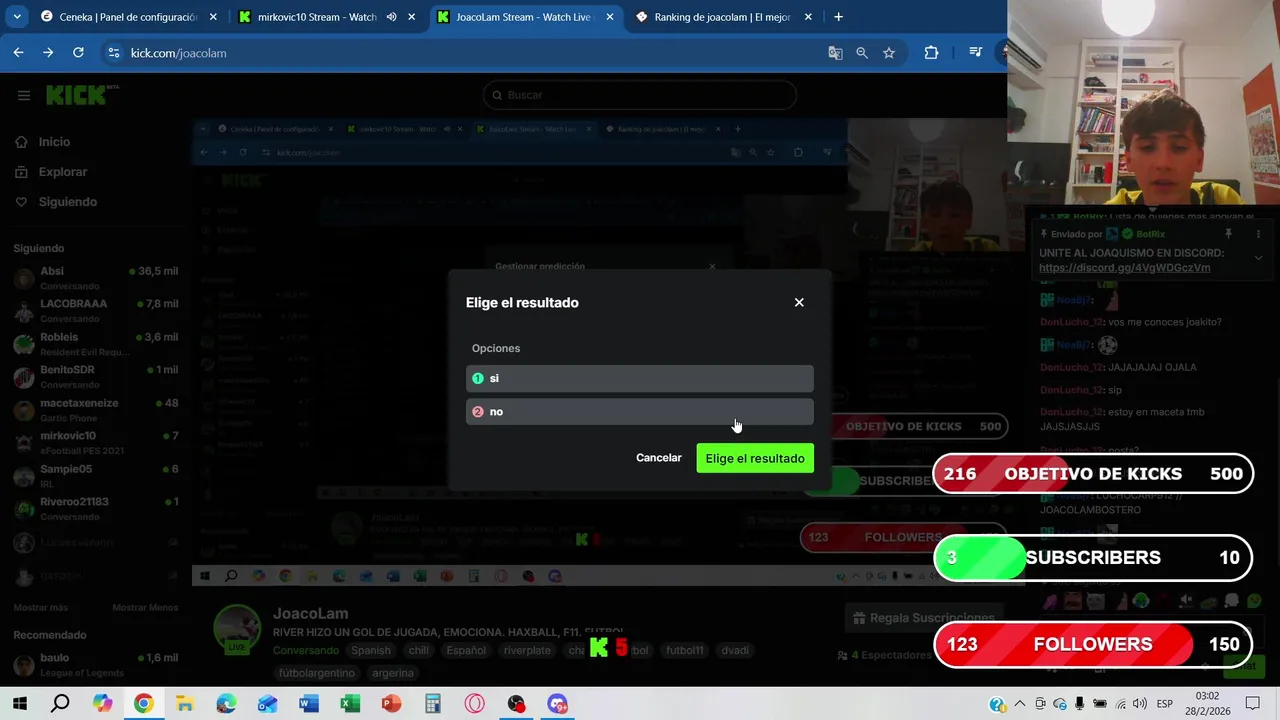
Task: Open site information icon in address bar
Action: click(x=114, y=53)
